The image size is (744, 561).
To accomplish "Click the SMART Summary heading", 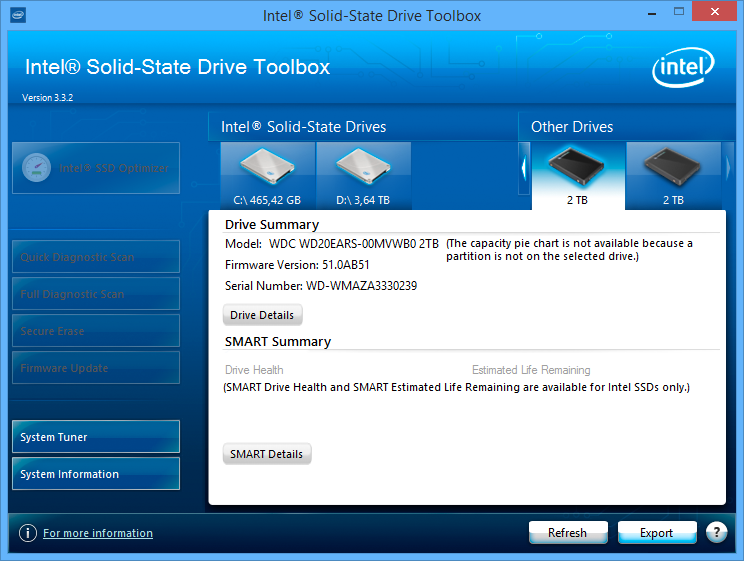I will coord(278,342).
